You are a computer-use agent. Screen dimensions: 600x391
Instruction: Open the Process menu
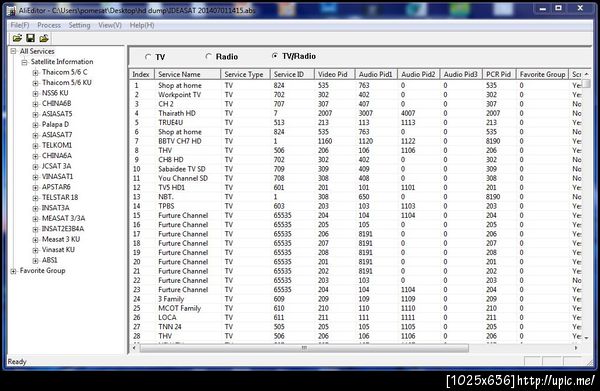coord(49,25)
